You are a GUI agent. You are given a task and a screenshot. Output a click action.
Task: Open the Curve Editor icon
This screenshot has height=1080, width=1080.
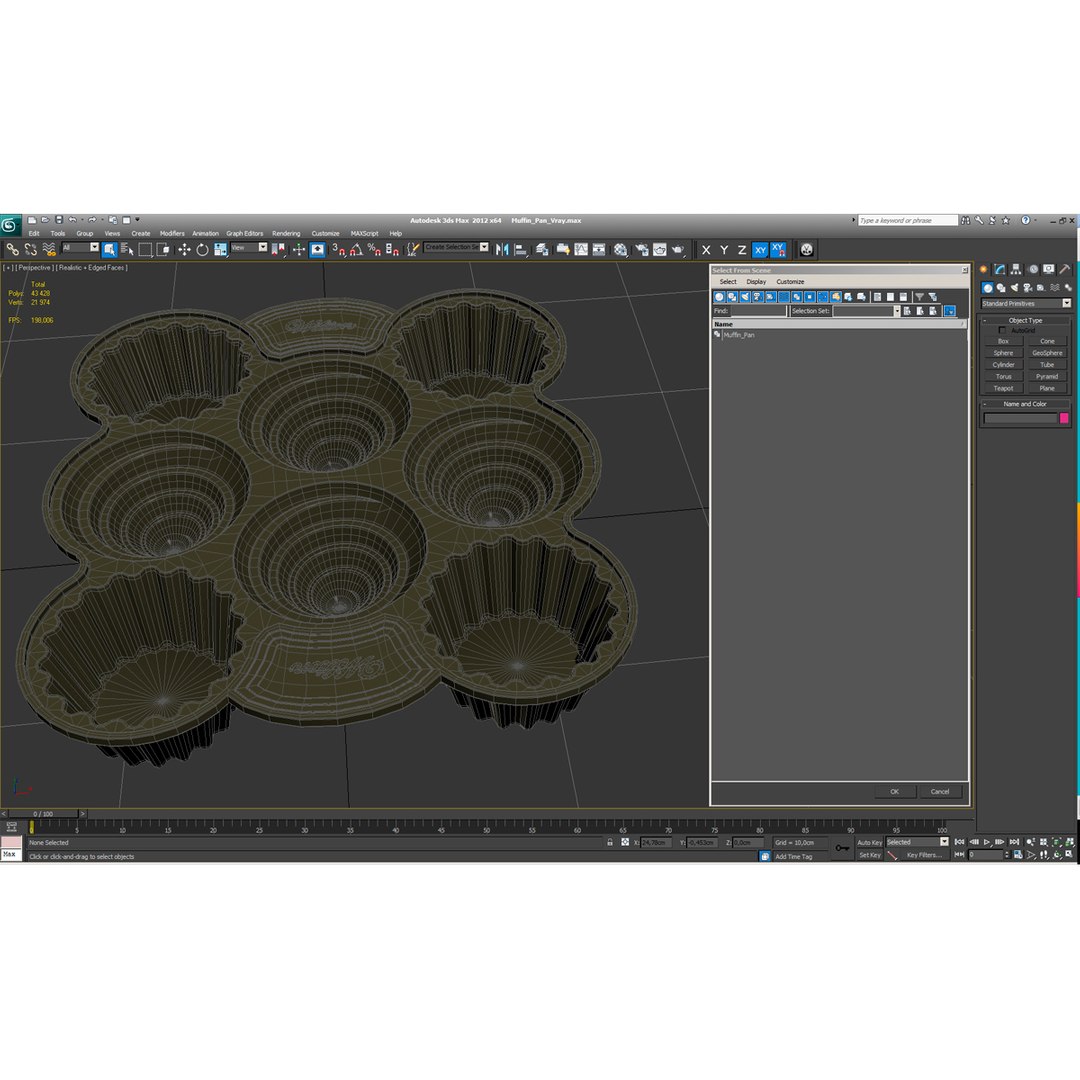[581, 249]
